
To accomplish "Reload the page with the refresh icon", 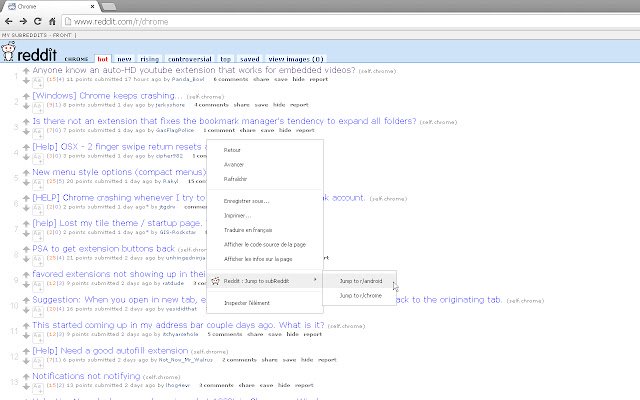I will click(x=38, y=21).
